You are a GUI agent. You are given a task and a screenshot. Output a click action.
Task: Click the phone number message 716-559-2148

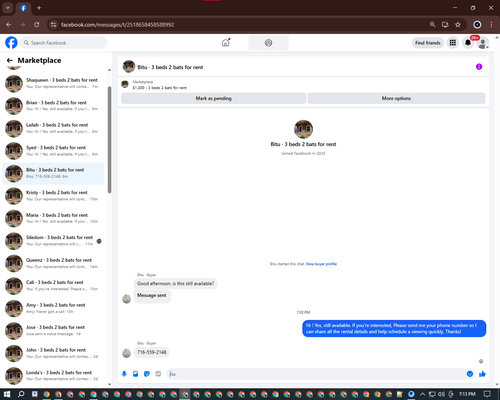pyautogui.click(x=152, y=352)
